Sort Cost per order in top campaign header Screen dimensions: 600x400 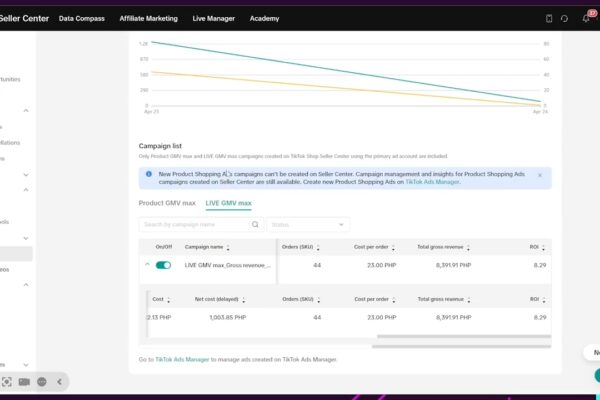point(393,248)
